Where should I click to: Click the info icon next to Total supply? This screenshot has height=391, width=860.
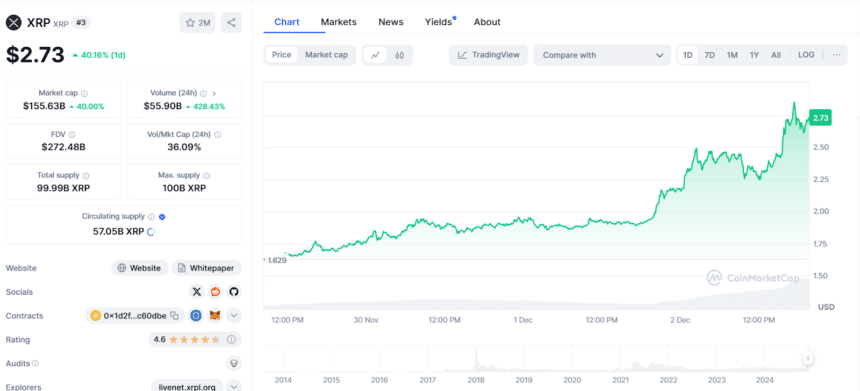[86, 175]
